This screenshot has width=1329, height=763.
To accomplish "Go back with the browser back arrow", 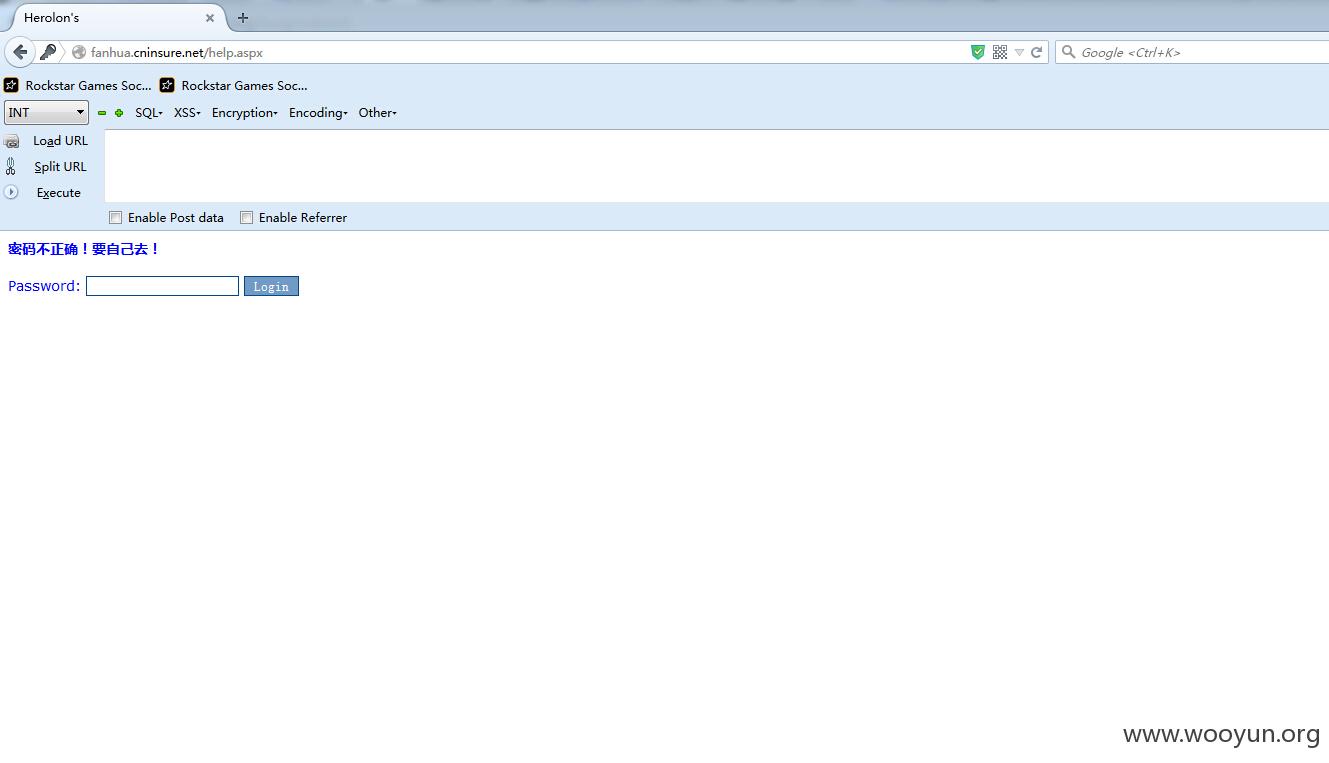I will (x=20, y=52).
